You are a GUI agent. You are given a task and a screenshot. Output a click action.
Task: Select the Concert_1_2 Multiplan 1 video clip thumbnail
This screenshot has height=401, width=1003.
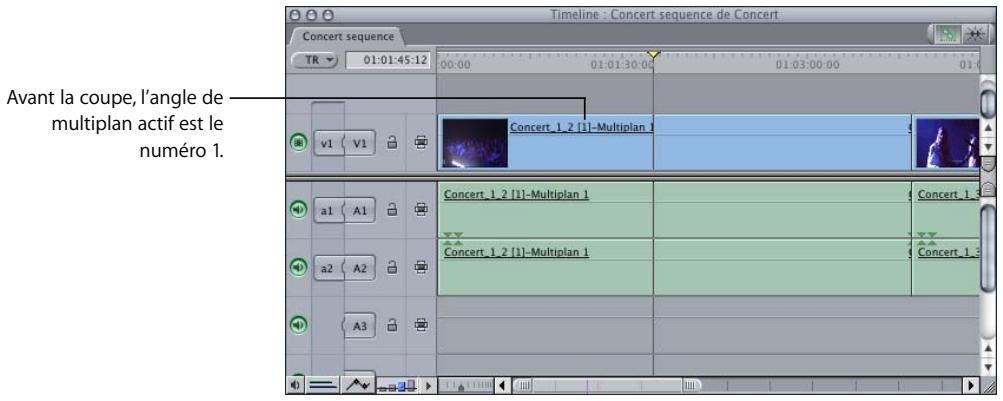pyautogui.click(x=475, y=143)
